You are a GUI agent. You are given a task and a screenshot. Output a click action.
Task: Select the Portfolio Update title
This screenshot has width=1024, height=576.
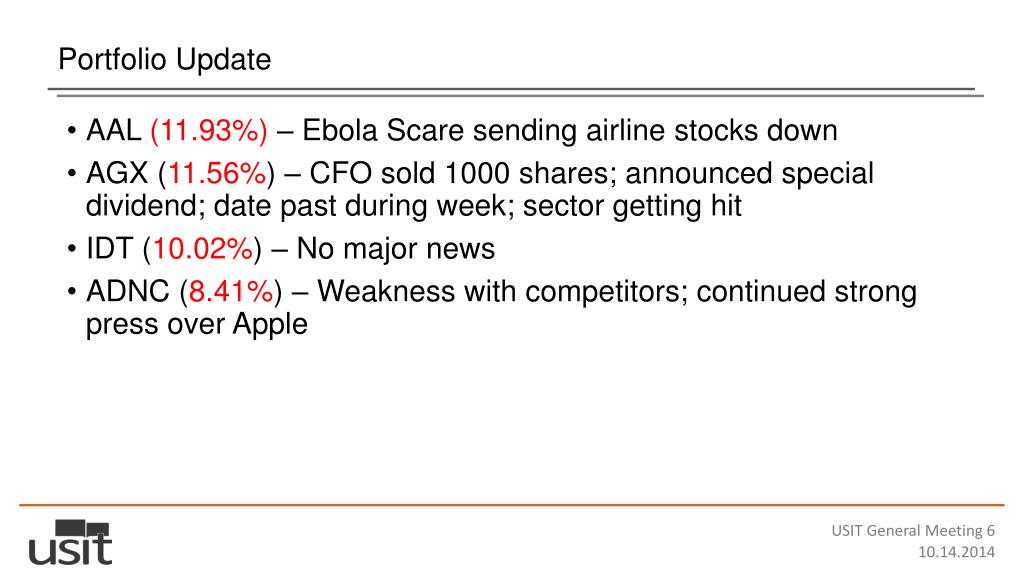tap(165, 59)
